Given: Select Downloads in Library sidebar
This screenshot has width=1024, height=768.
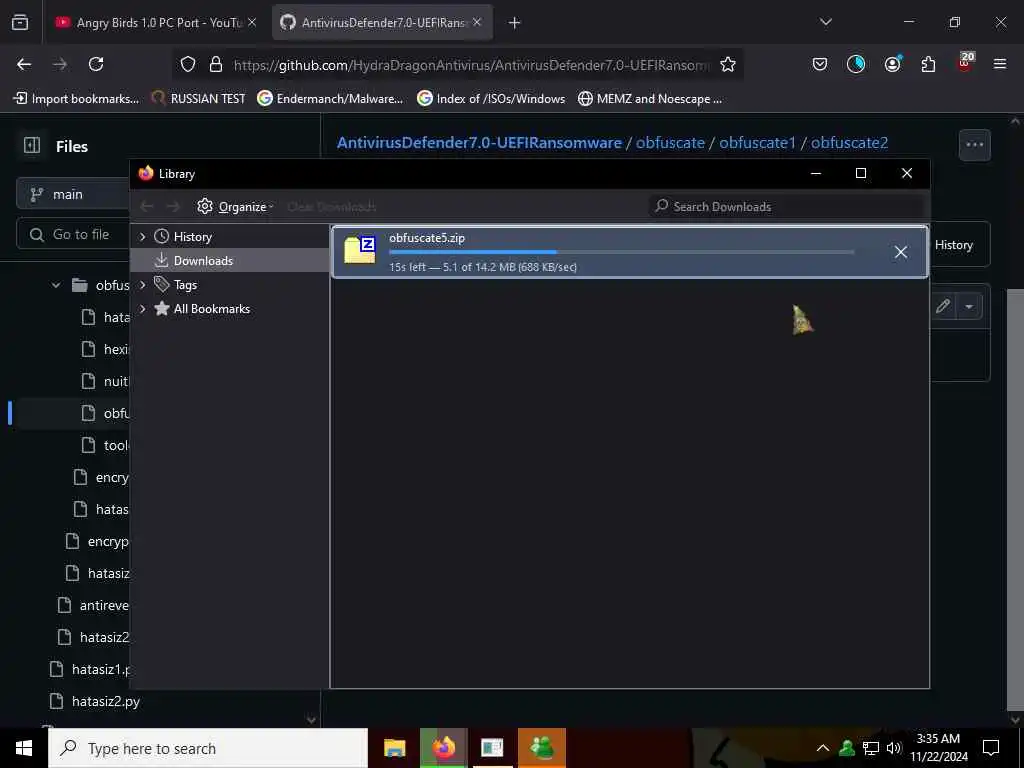Looking at the screenshot, I should click(x=230, y=261).
